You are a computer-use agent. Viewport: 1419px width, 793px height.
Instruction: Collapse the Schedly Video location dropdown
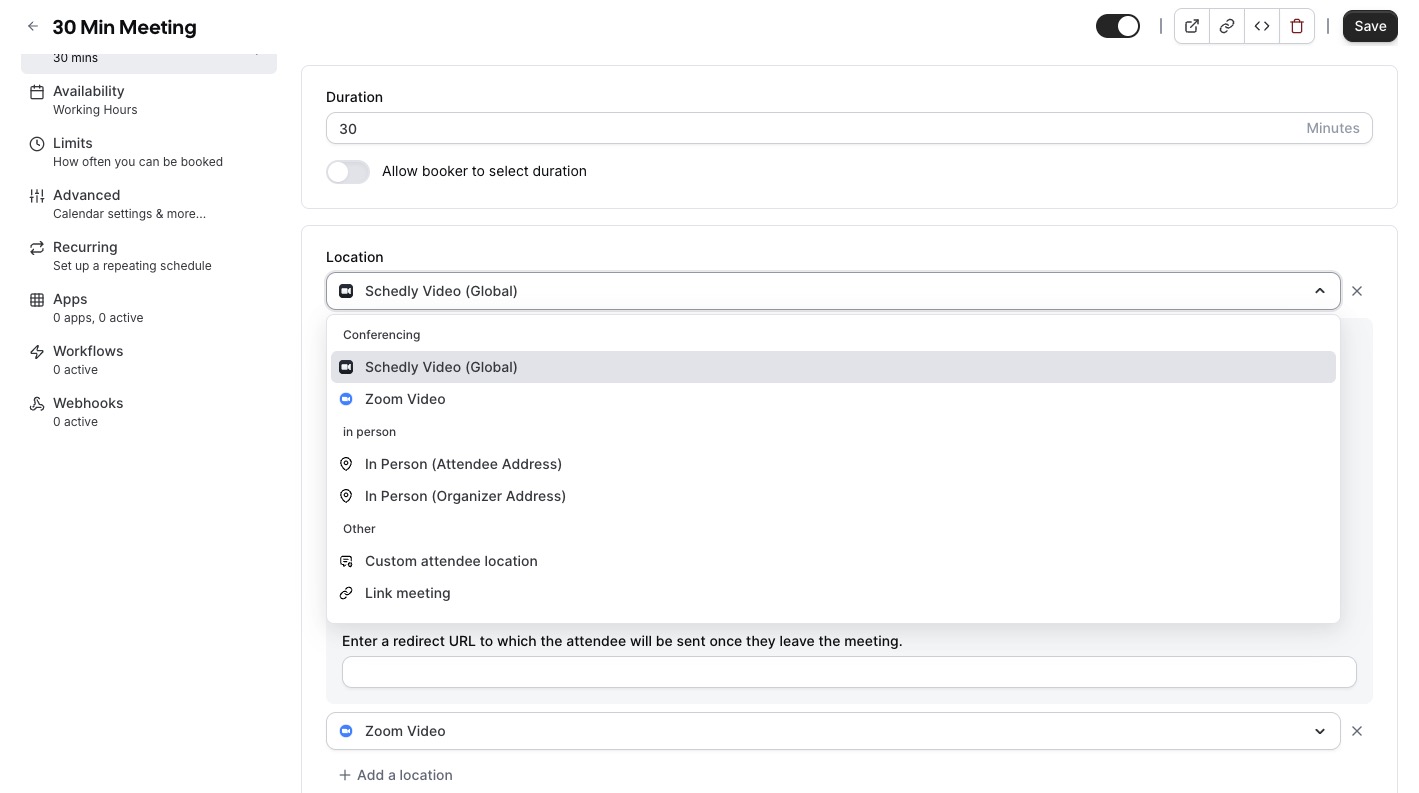tap(1320, 291)
